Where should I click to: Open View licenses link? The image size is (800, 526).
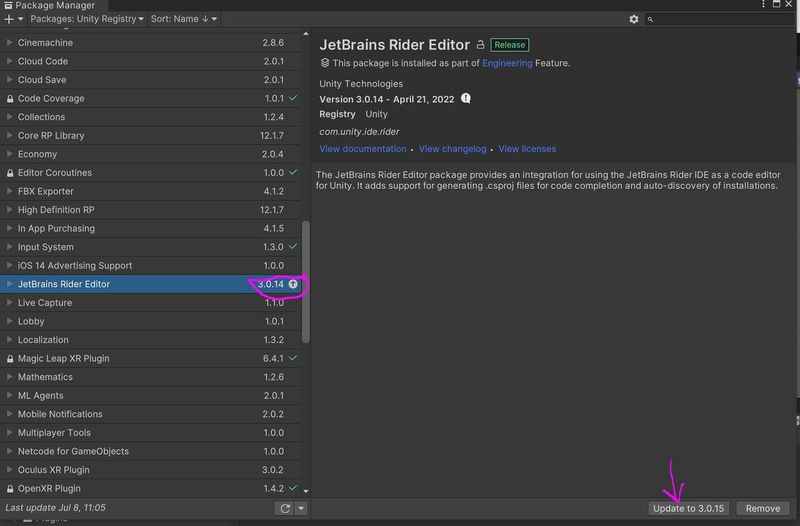527,148
